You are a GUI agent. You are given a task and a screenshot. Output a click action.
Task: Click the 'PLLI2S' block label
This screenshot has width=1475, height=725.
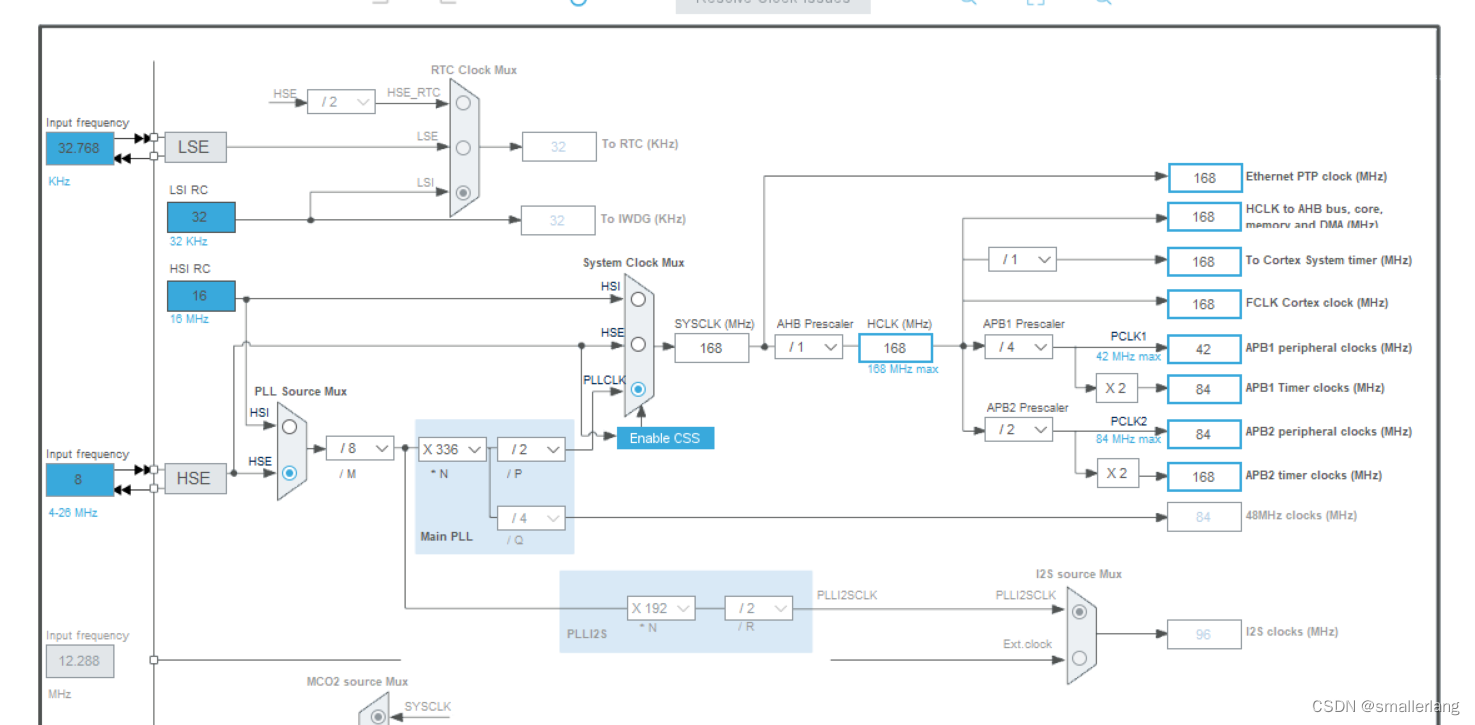[x=585, y=634]
